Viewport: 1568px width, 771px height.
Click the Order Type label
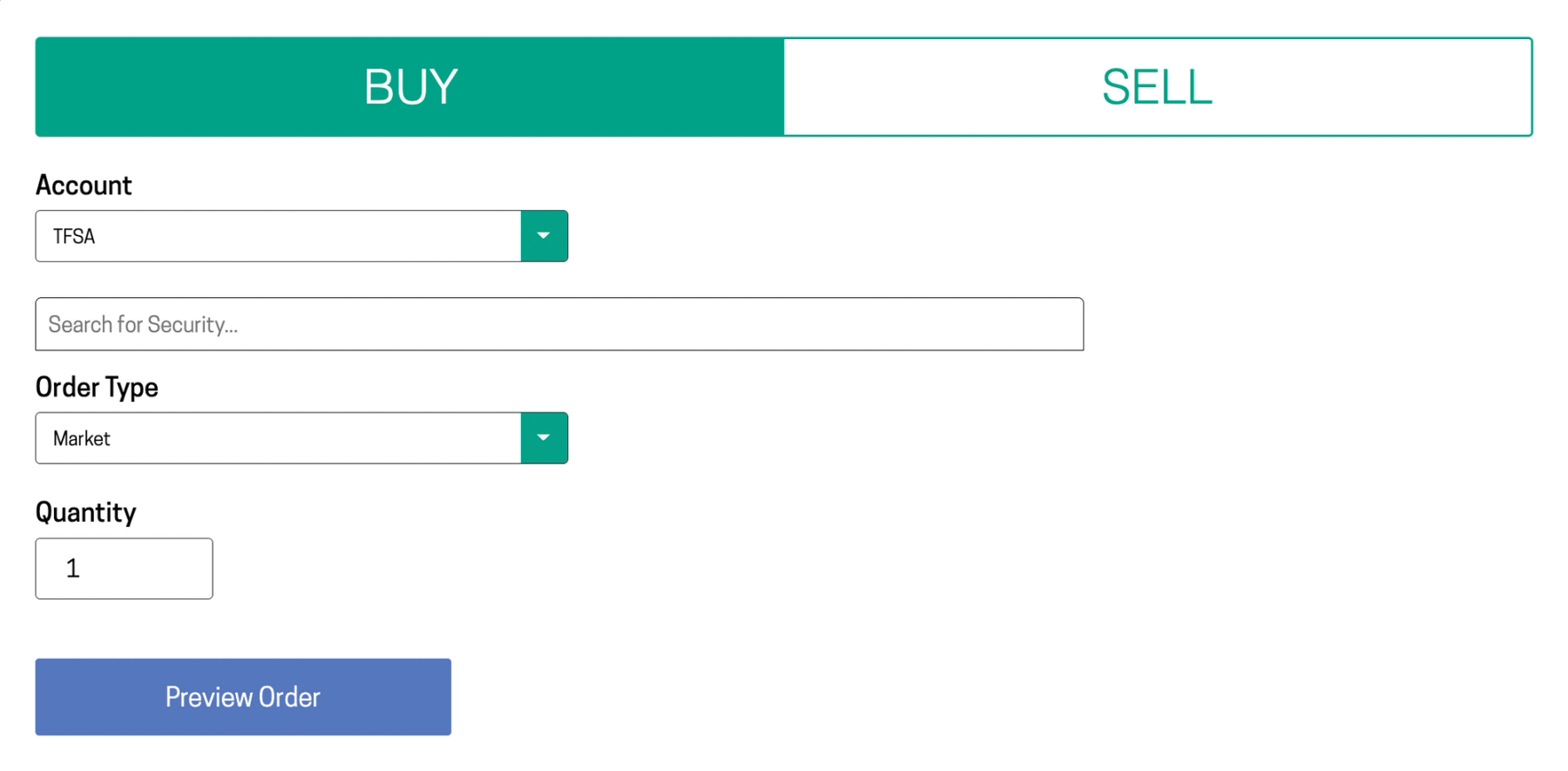click(x=96, y=387)
